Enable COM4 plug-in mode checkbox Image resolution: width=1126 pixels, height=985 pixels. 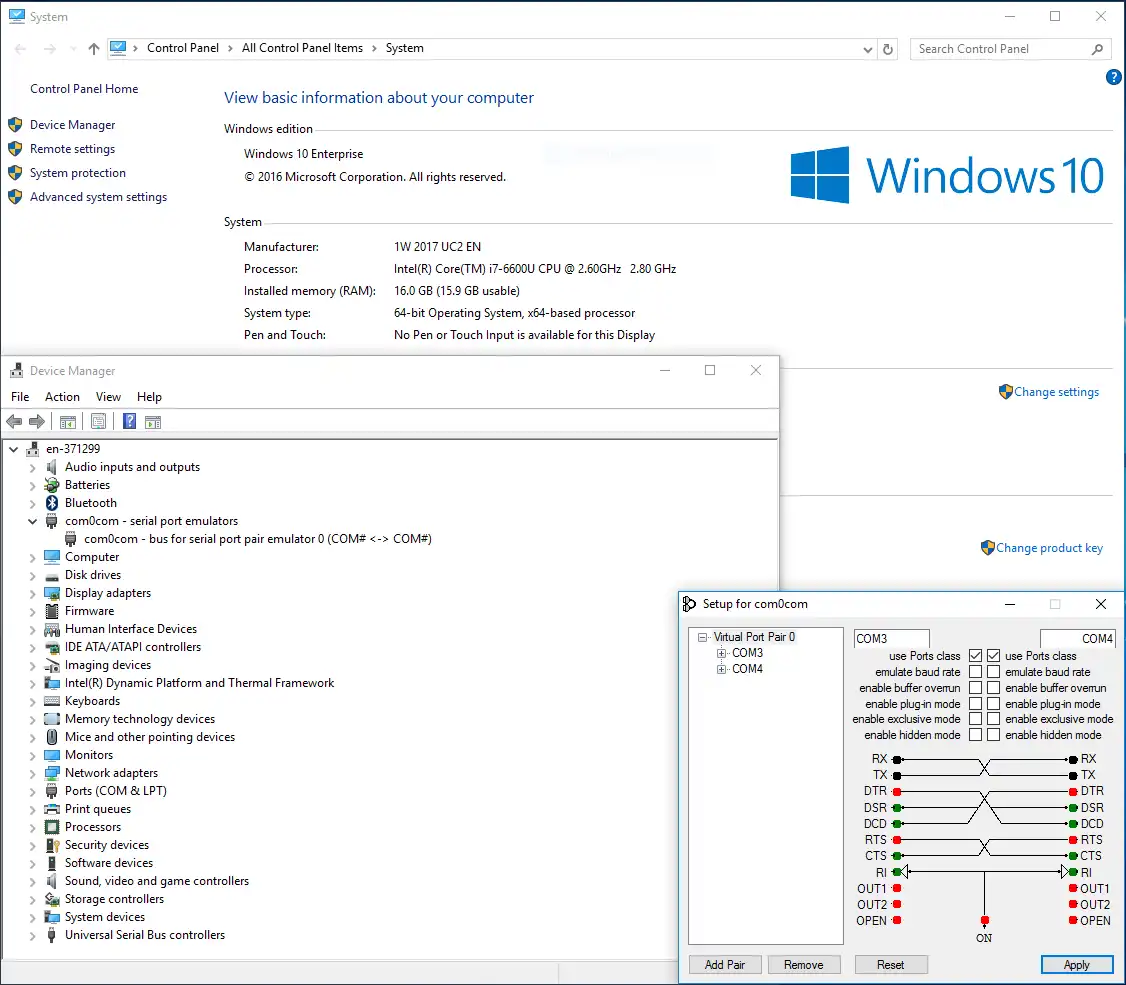(x=993, y=704)
